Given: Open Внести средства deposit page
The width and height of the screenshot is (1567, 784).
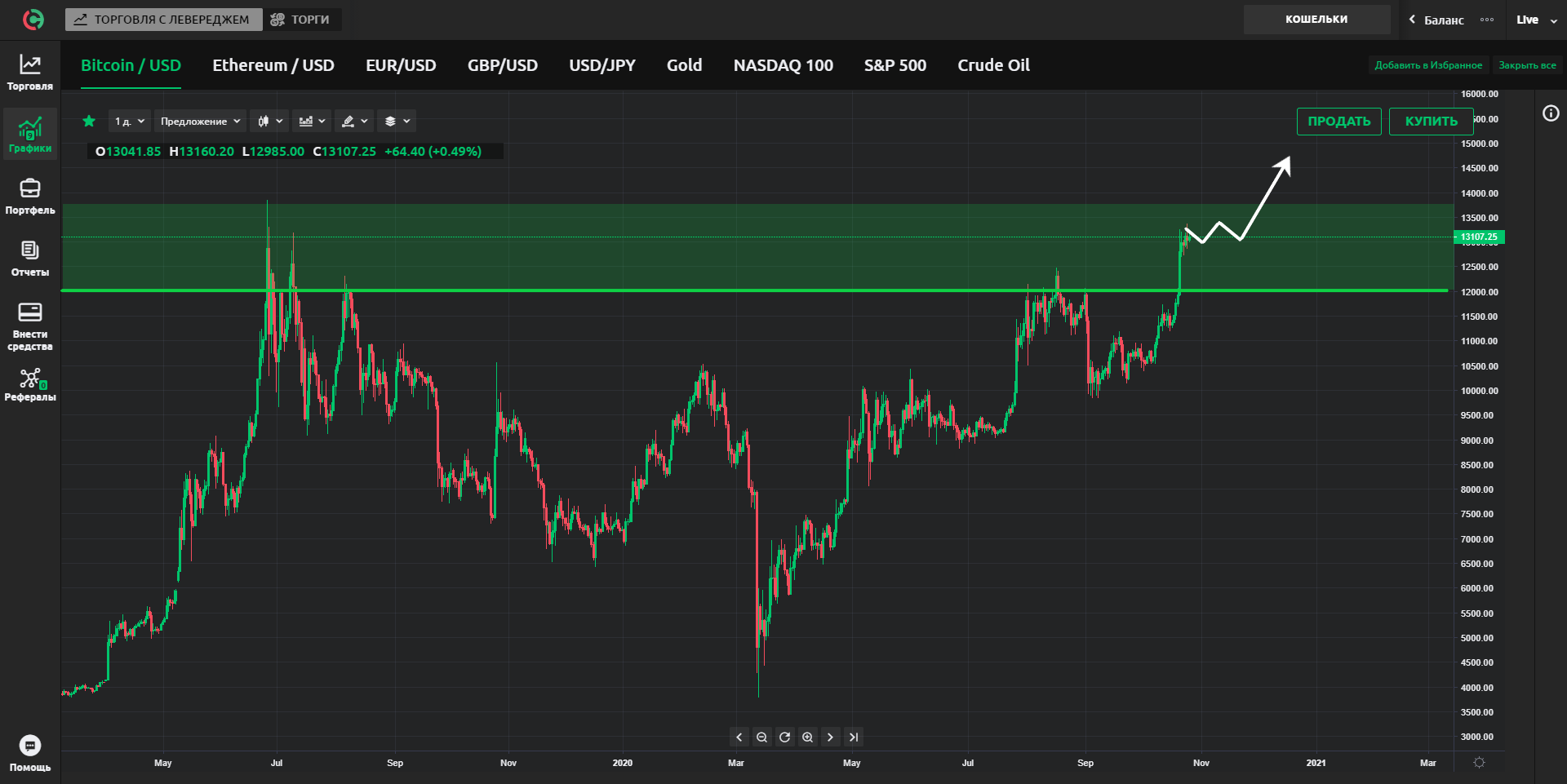Looking at the screenshot, I should click(x=30, y=326).
